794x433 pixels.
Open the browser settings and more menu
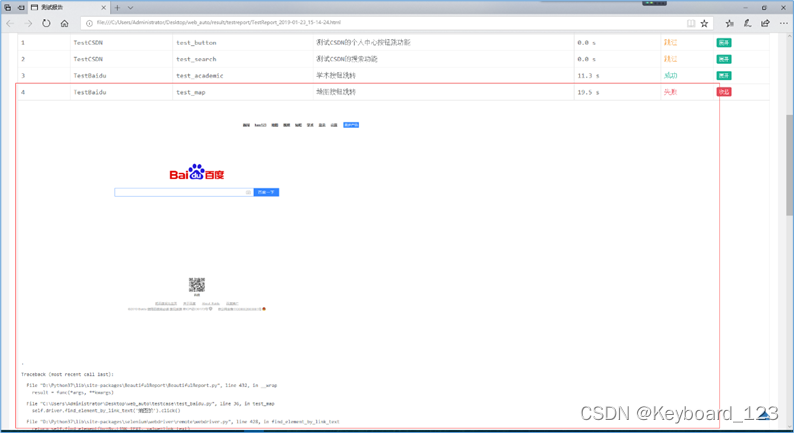[x=783, y=23]
